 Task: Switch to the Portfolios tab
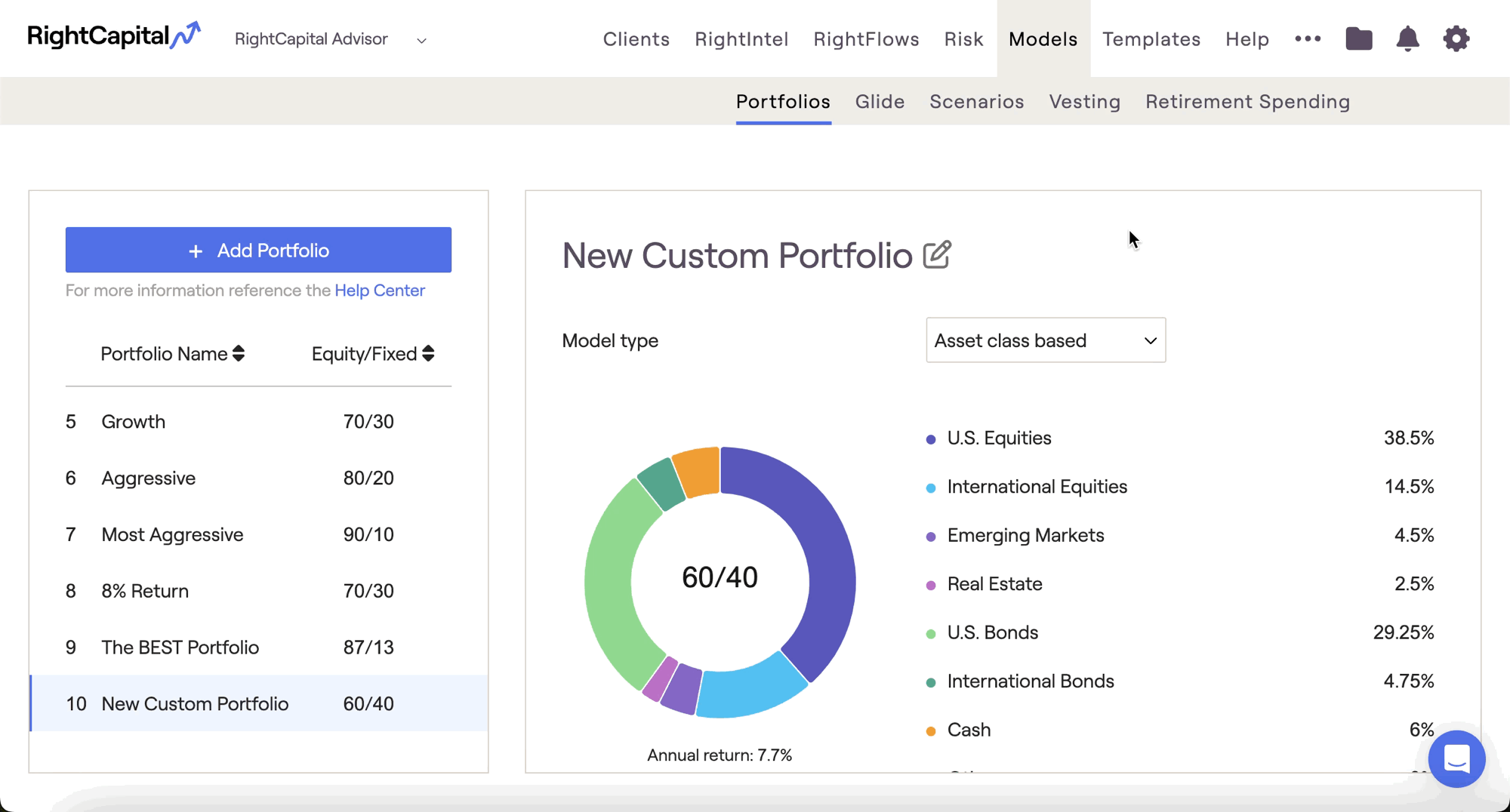pos(783,102)
